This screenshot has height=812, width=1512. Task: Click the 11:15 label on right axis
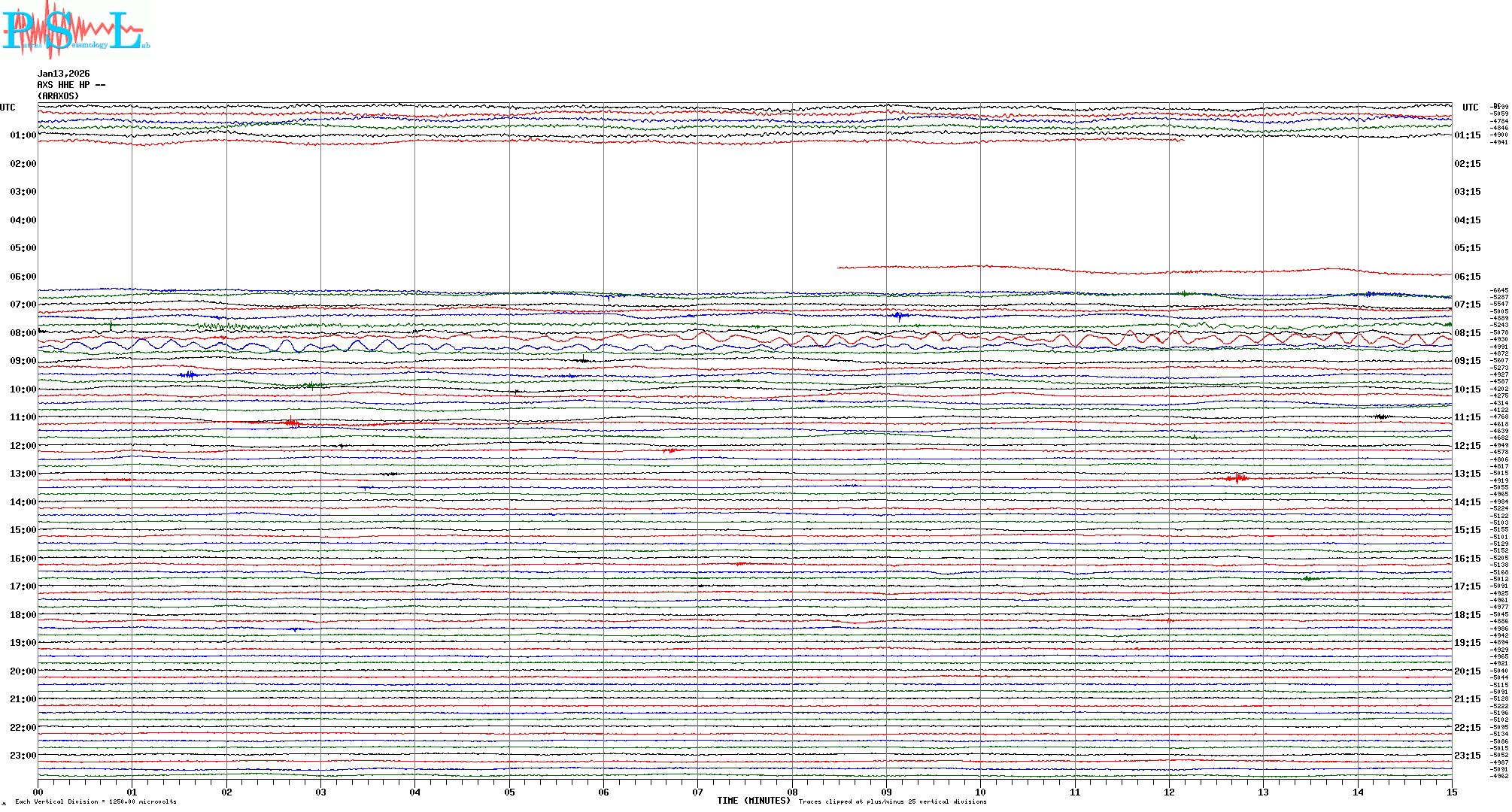1467,417
